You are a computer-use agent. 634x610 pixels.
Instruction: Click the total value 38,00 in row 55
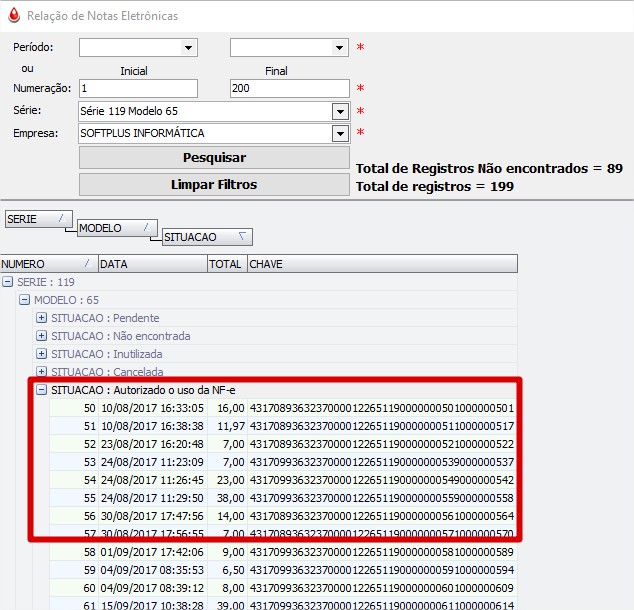click(231, 498)
